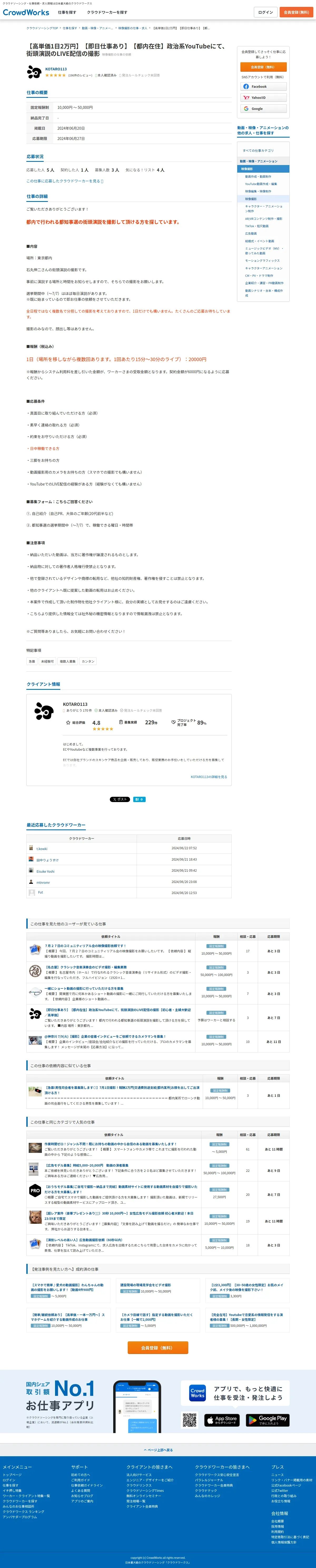The width and height of the screenshot is (316, 1568).
Task: Open the t.kowki worker profile
Action: coord(42,848)
